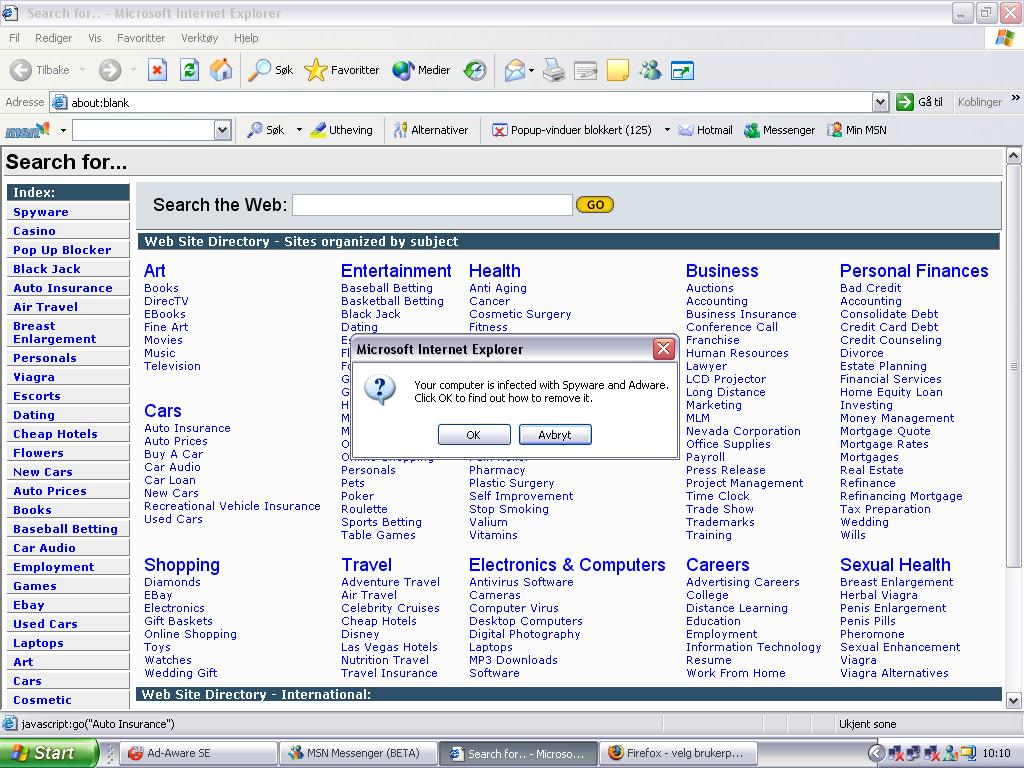Expand MSN toolbar search box dropdown
The width and height of the screenshot is (1024, 768).
[223, 130]
